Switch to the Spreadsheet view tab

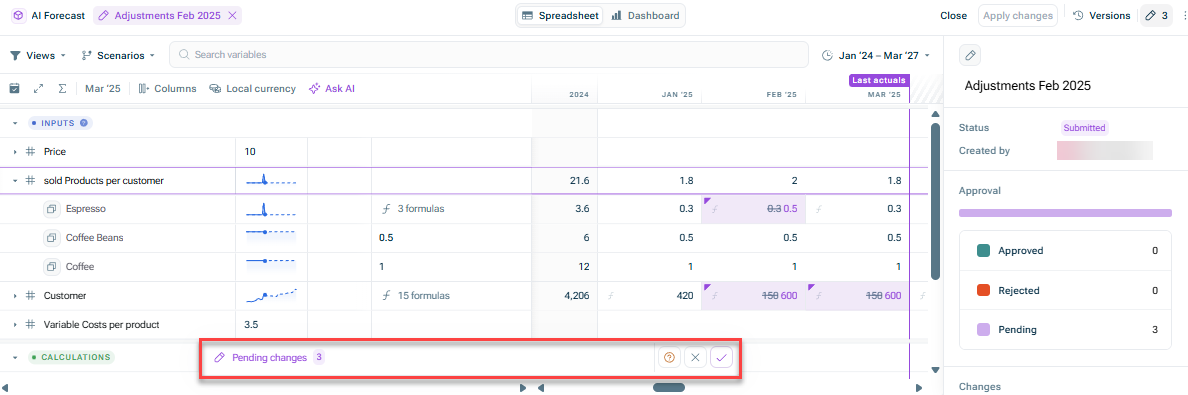(x=561, y=15)
